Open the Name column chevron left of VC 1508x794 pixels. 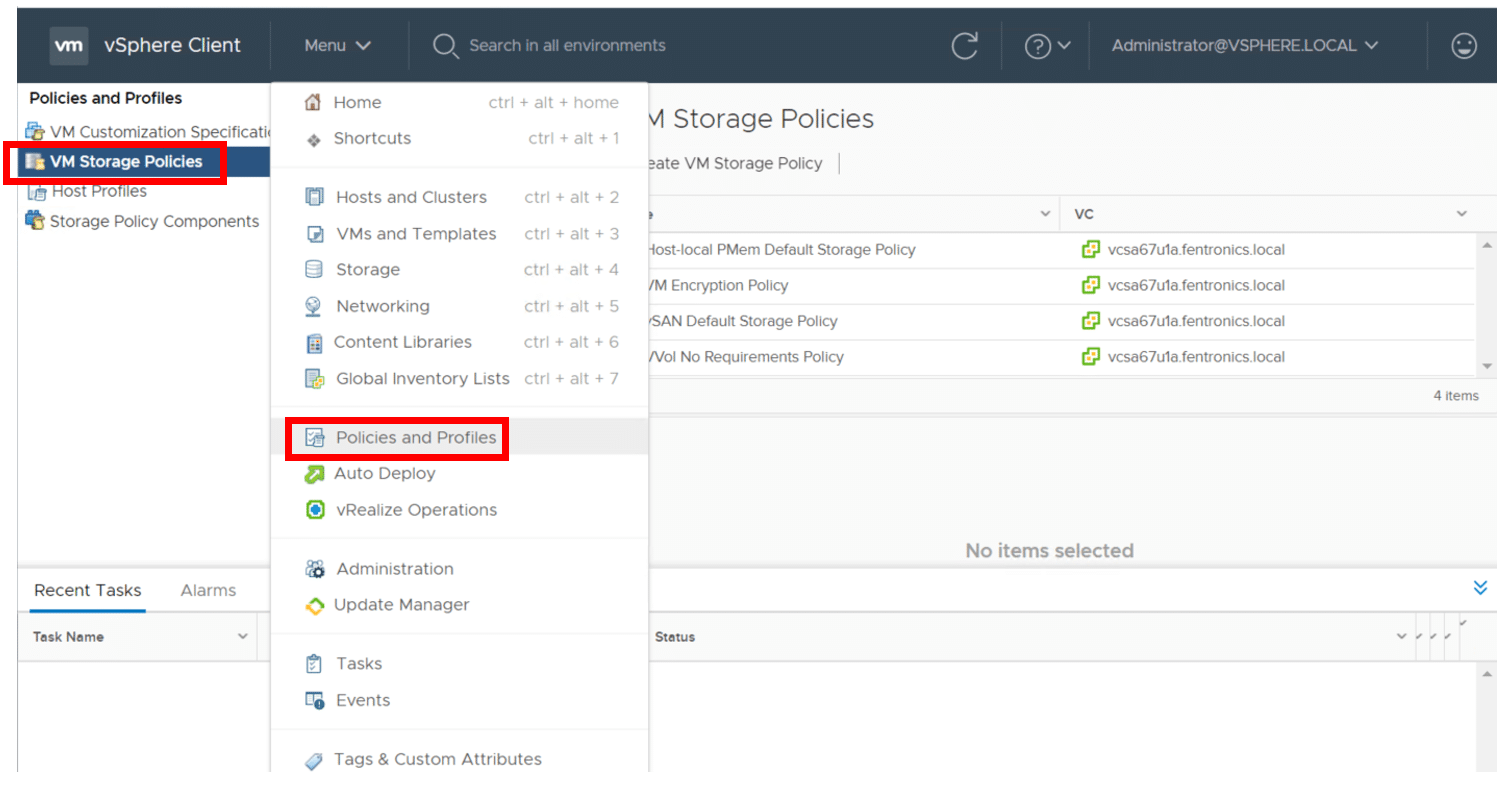point(1045,214)
